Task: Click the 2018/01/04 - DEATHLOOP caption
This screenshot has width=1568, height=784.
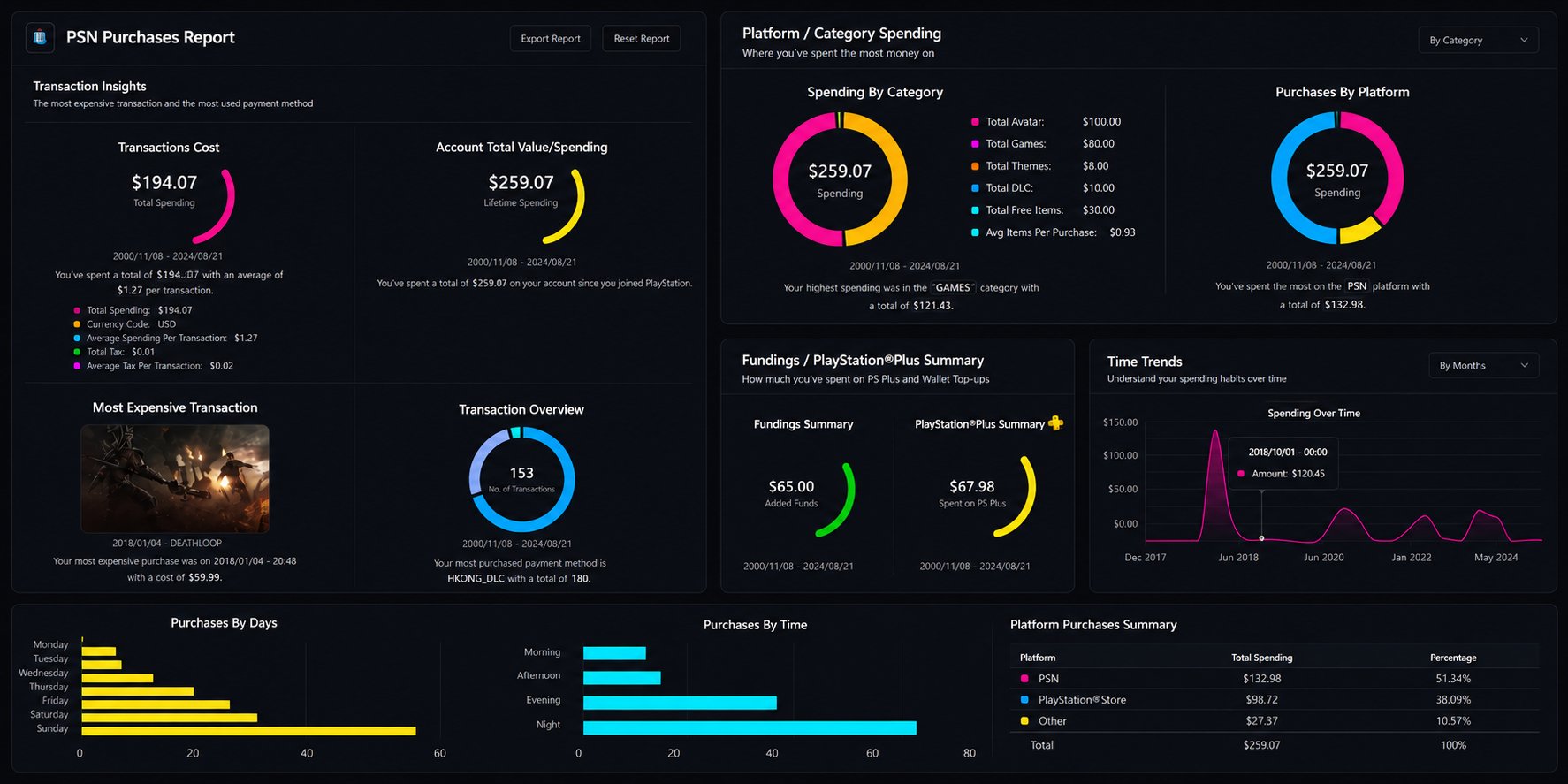Action: [167, 544]
